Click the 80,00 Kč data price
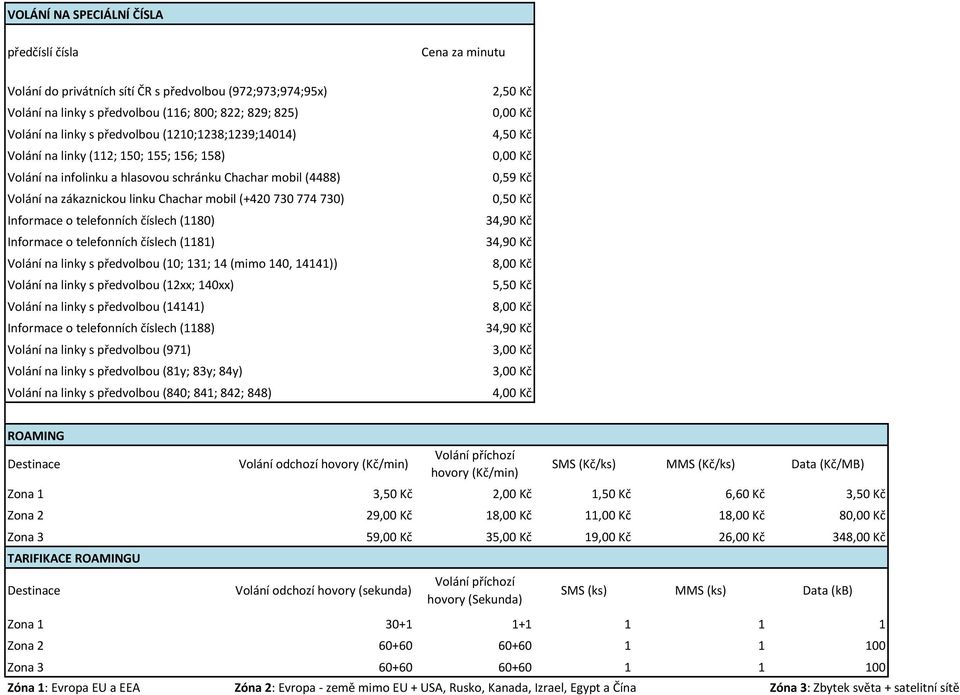The height and width of the screenshot is (695, 960). [x=862, y=516]
